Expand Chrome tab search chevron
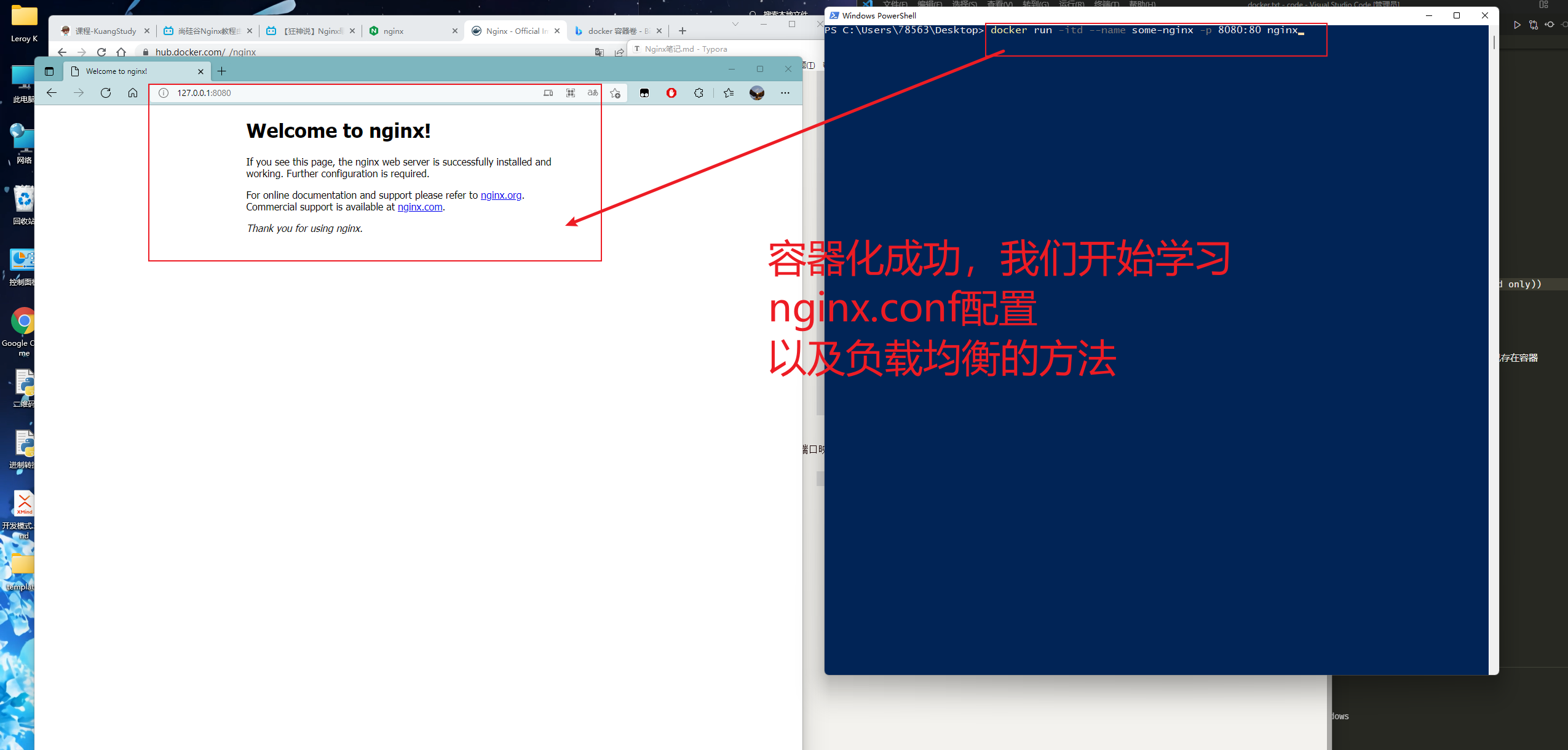1568x750 pixels. [x=735, y=24]
